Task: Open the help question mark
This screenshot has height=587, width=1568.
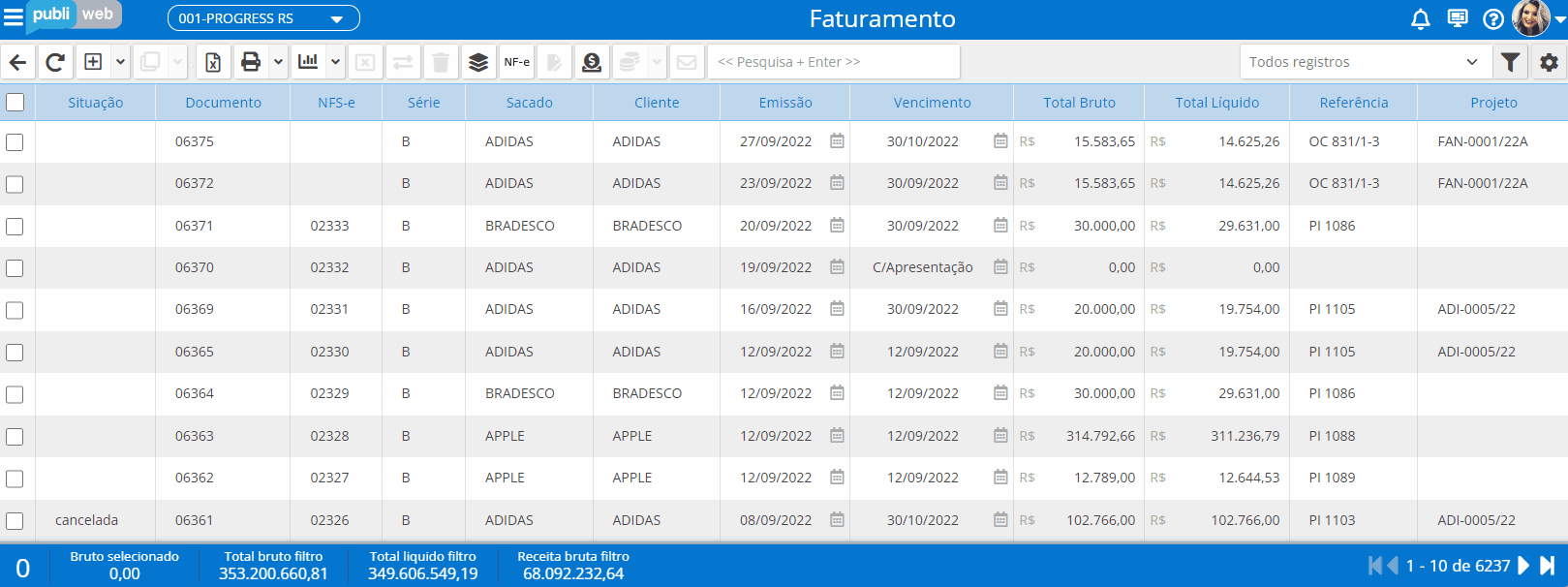Action: (x=1493, y=18)
